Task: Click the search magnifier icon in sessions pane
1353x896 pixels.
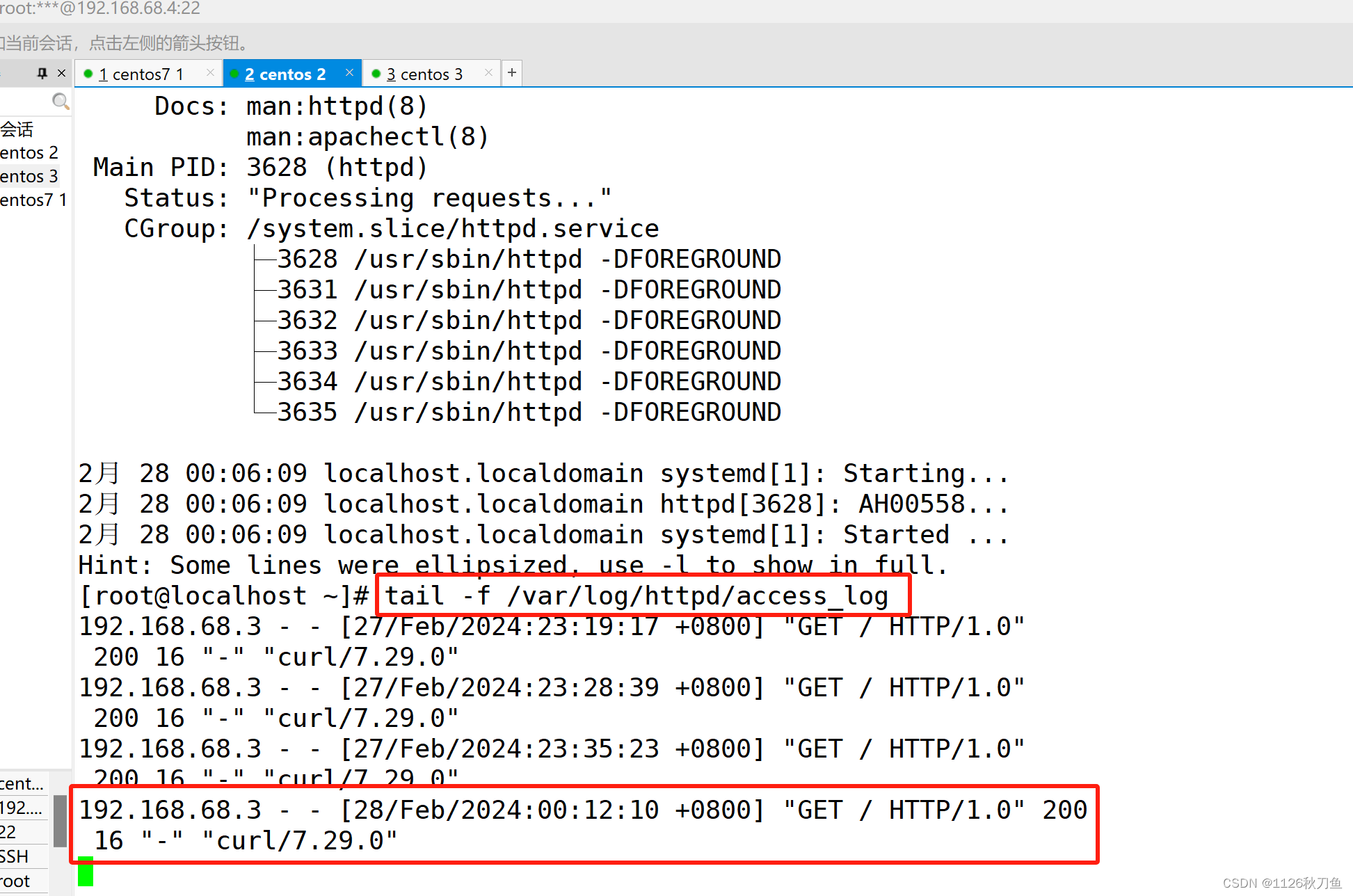Action: point(61,101)
